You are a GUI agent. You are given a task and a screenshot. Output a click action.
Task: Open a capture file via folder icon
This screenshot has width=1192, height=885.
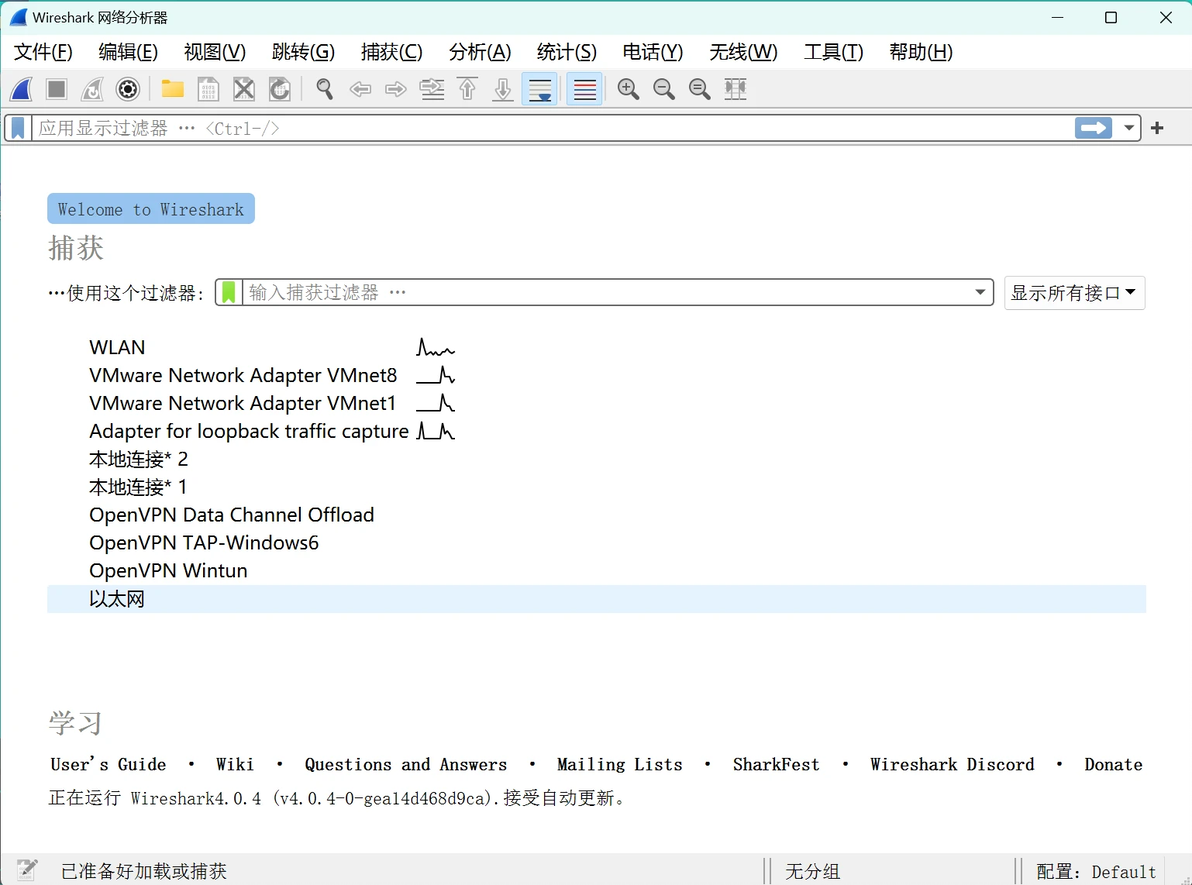[173, 89]
